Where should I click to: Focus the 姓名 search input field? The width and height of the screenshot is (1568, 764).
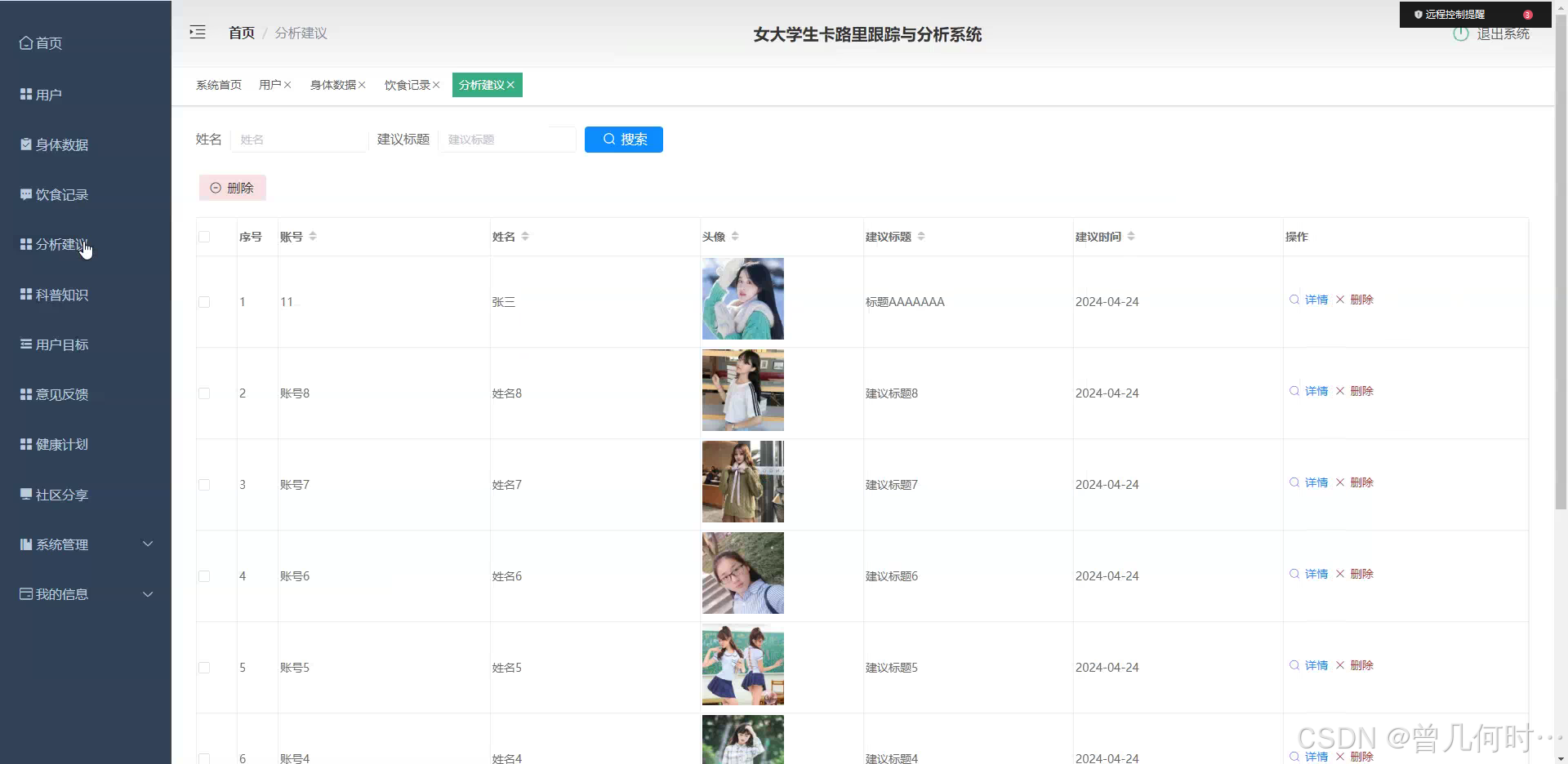pyautogui.click(x=300, y=140)
